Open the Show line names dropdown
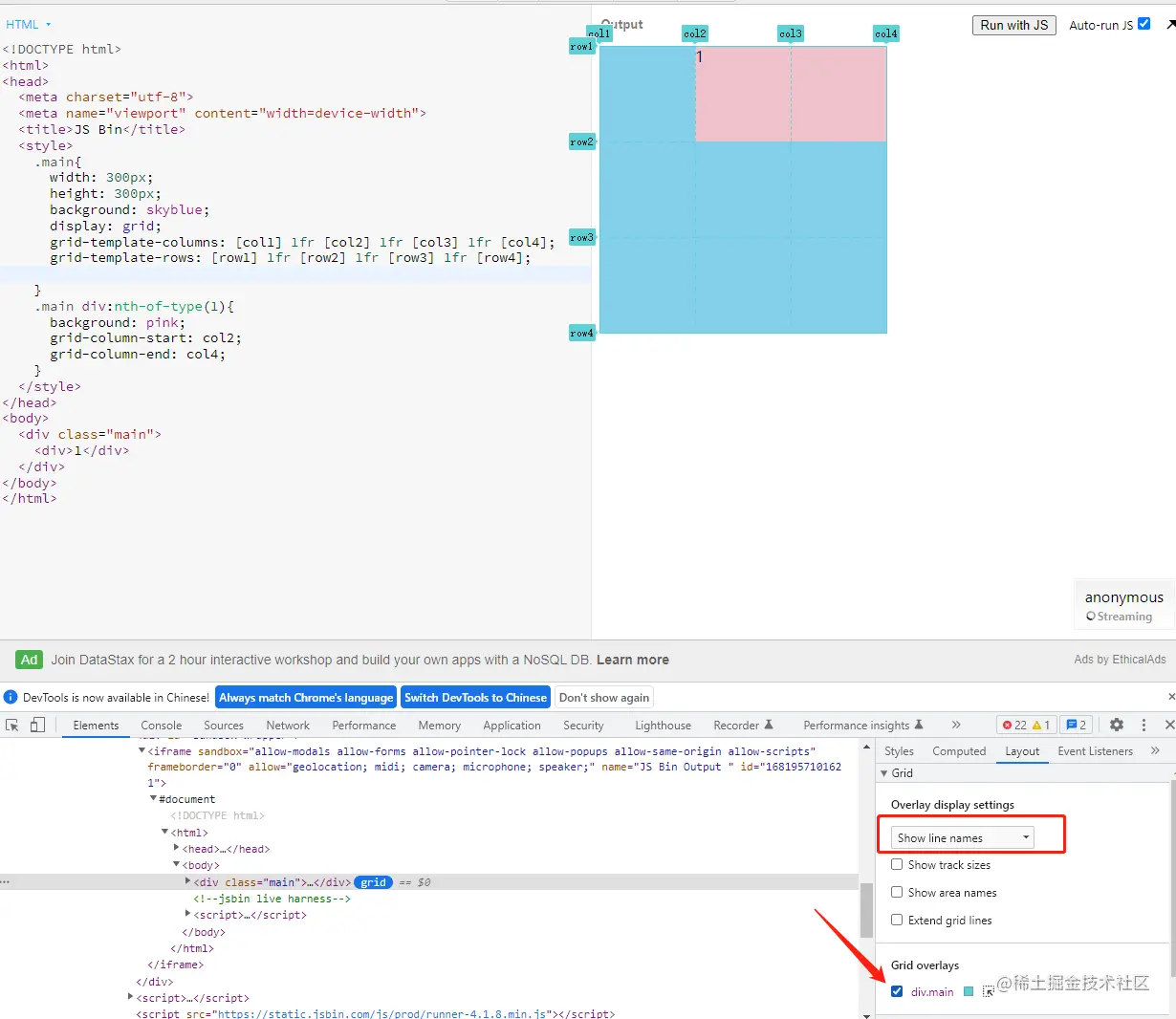Image resolution: width=1176 pixels, height=1019 pixels. (x=963, y=837)
